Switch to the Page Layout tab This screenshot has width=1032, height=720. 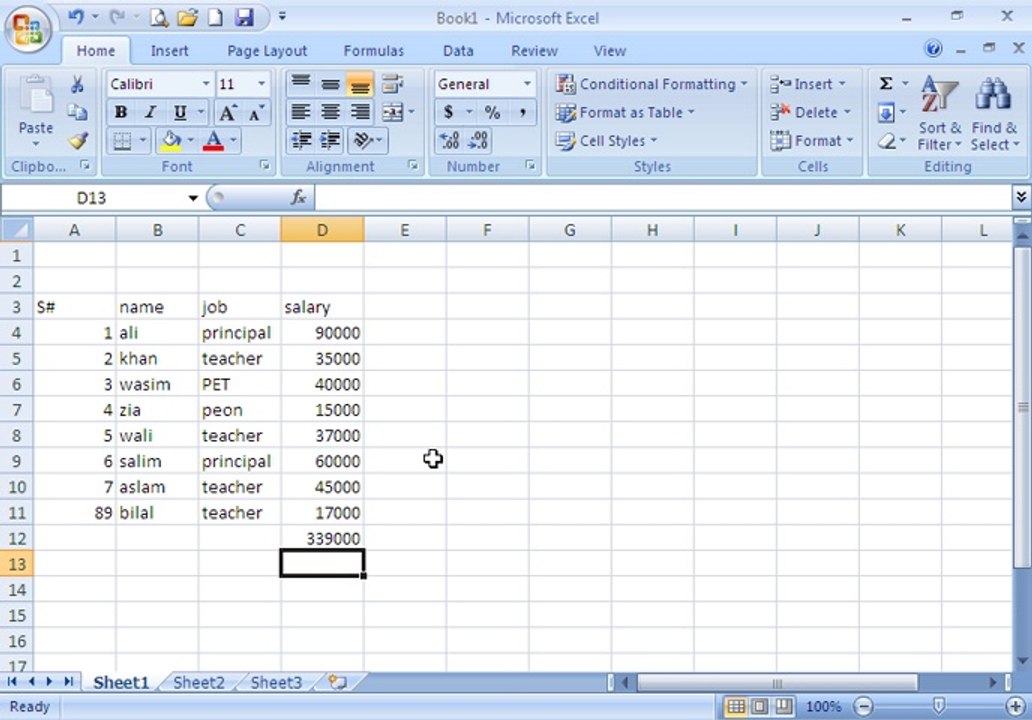tap(267, 51)
